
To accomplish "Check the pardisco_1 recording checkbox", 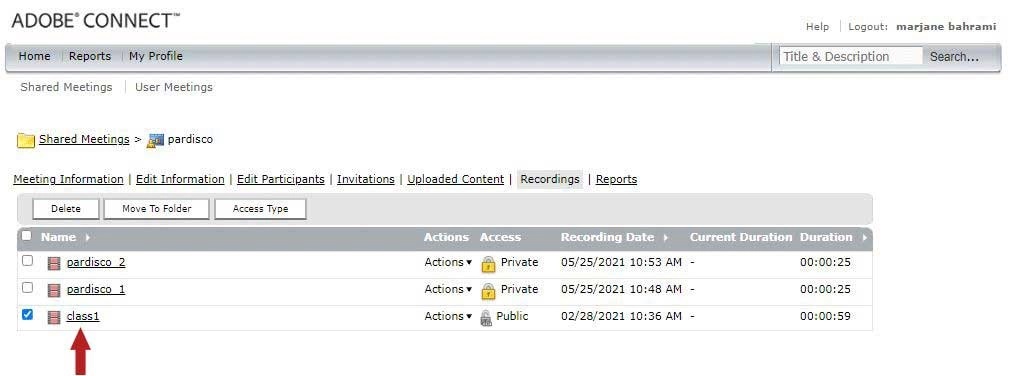I will pyautogui.click(x=27, y=287).
